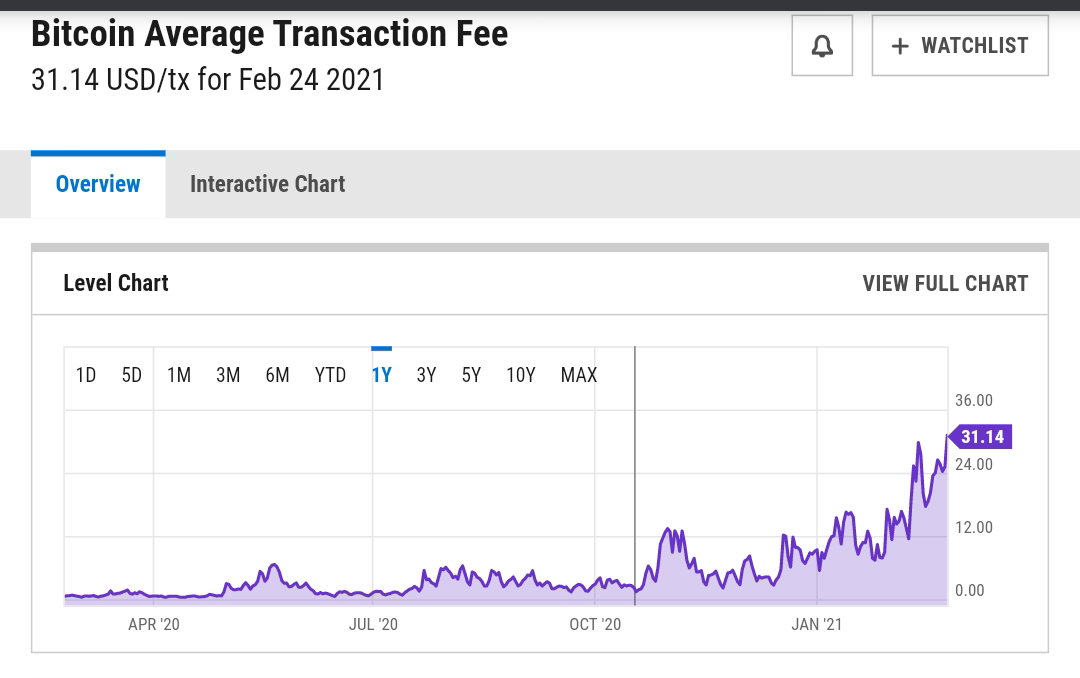1080x678 pixels.
Task: Select the 1D time range
Action: (x=86, y=375)
